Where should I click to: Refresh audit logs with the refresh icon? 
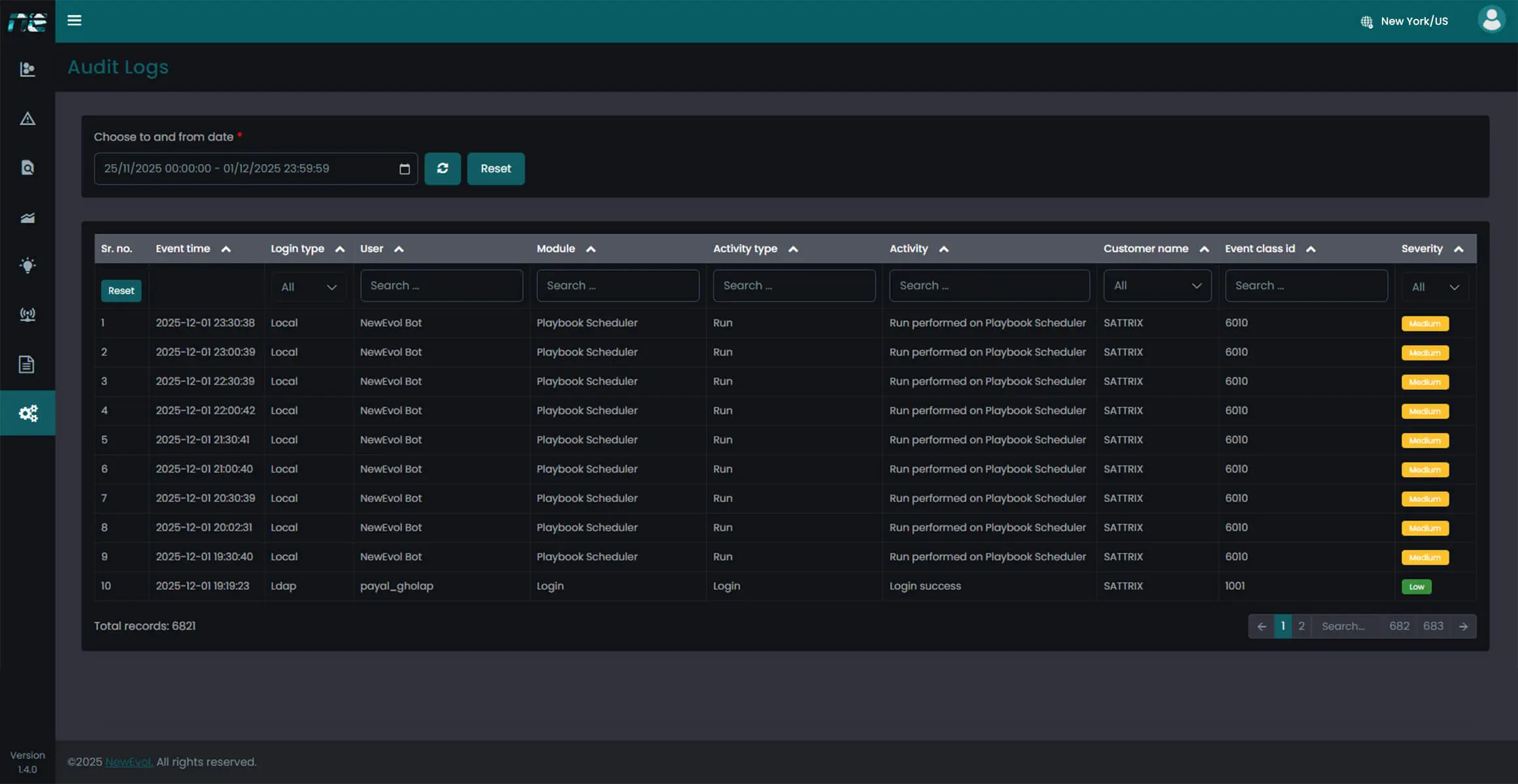(443, 169)
